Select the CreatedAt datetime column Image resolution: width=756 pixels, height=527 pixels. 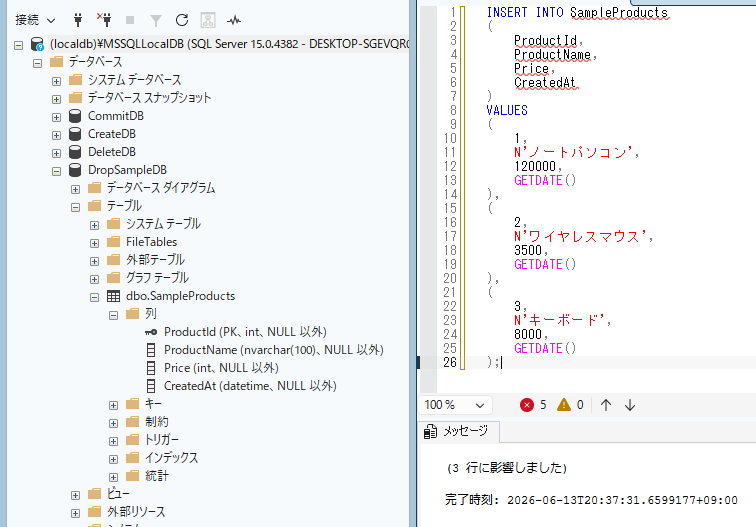[x=250, y=386]
